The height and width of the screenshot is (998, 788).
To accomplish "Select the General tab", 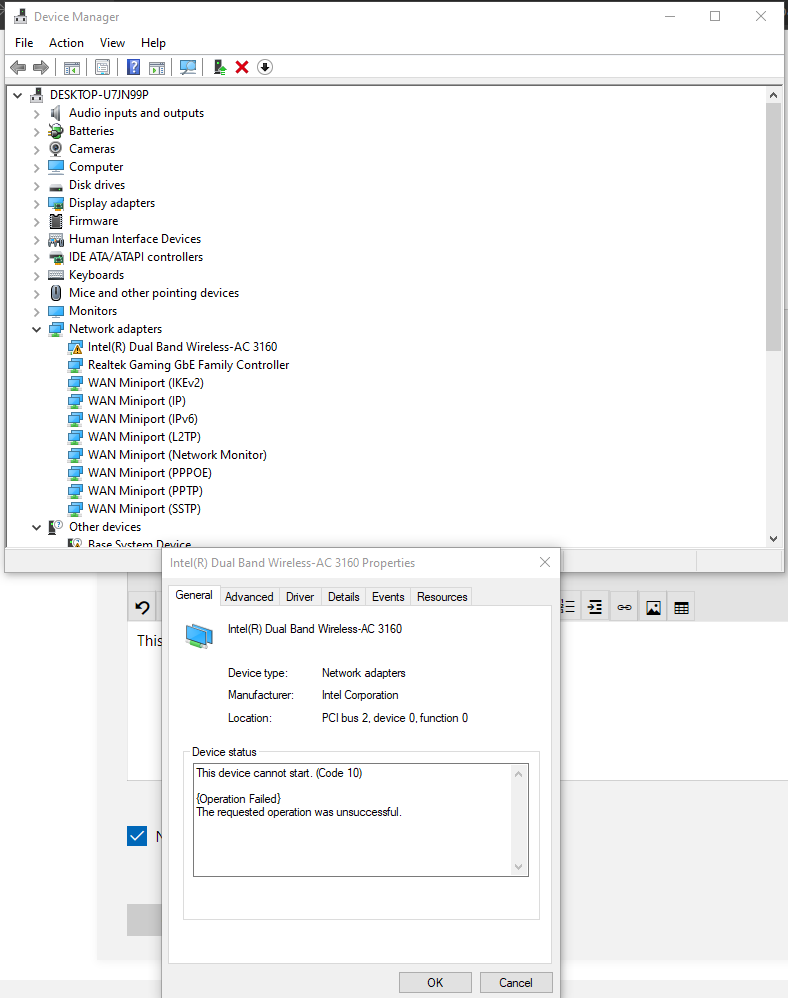I will point(194,595).
